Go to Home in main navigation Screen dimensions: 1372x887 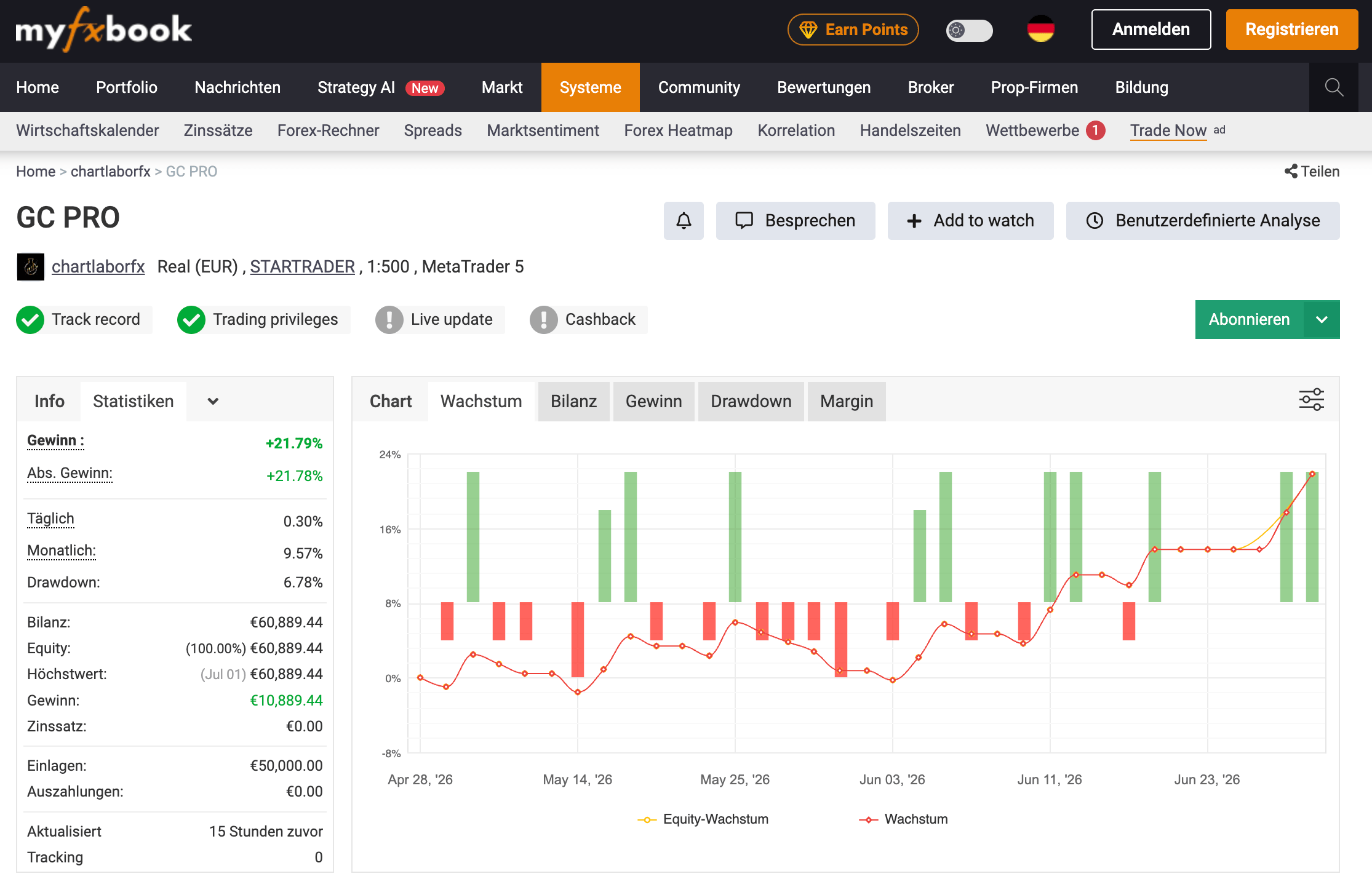(x=38, y=87)
